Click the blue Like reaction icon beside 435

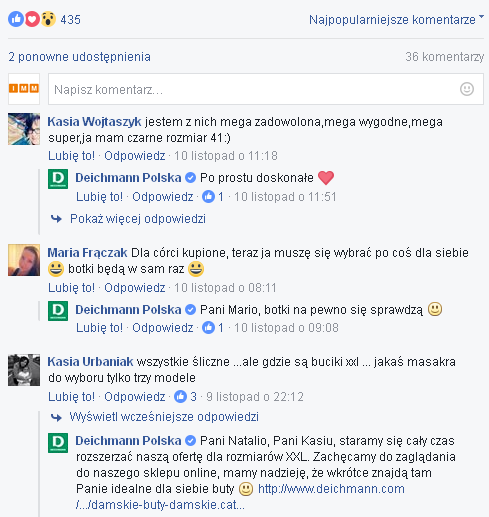[16, 19]
